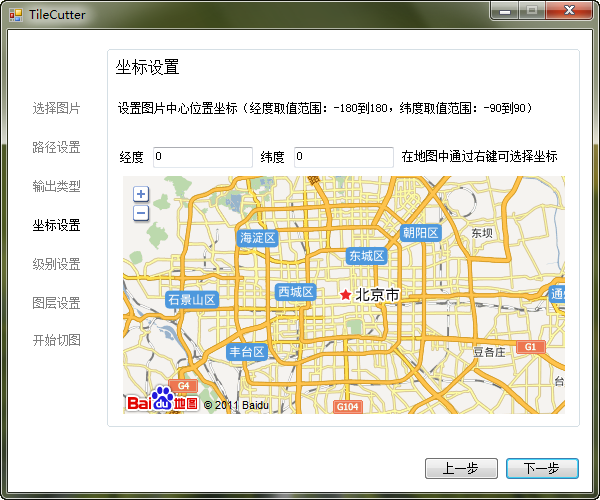Click the 上一步 button
Screen dimensions: 600x500
(x=461, y=468)
